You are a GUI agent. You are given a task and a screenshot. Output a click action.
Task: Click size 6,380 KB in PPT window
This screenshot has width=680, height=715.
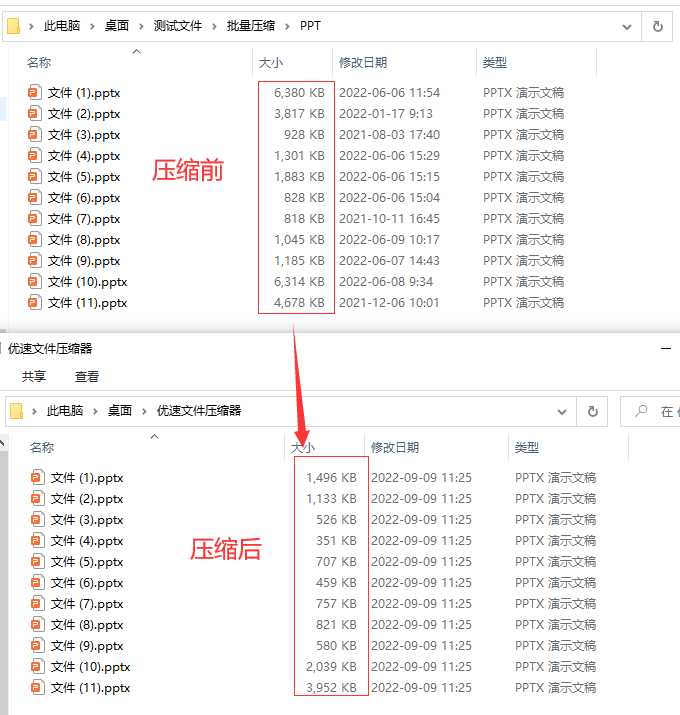(299, 93)
